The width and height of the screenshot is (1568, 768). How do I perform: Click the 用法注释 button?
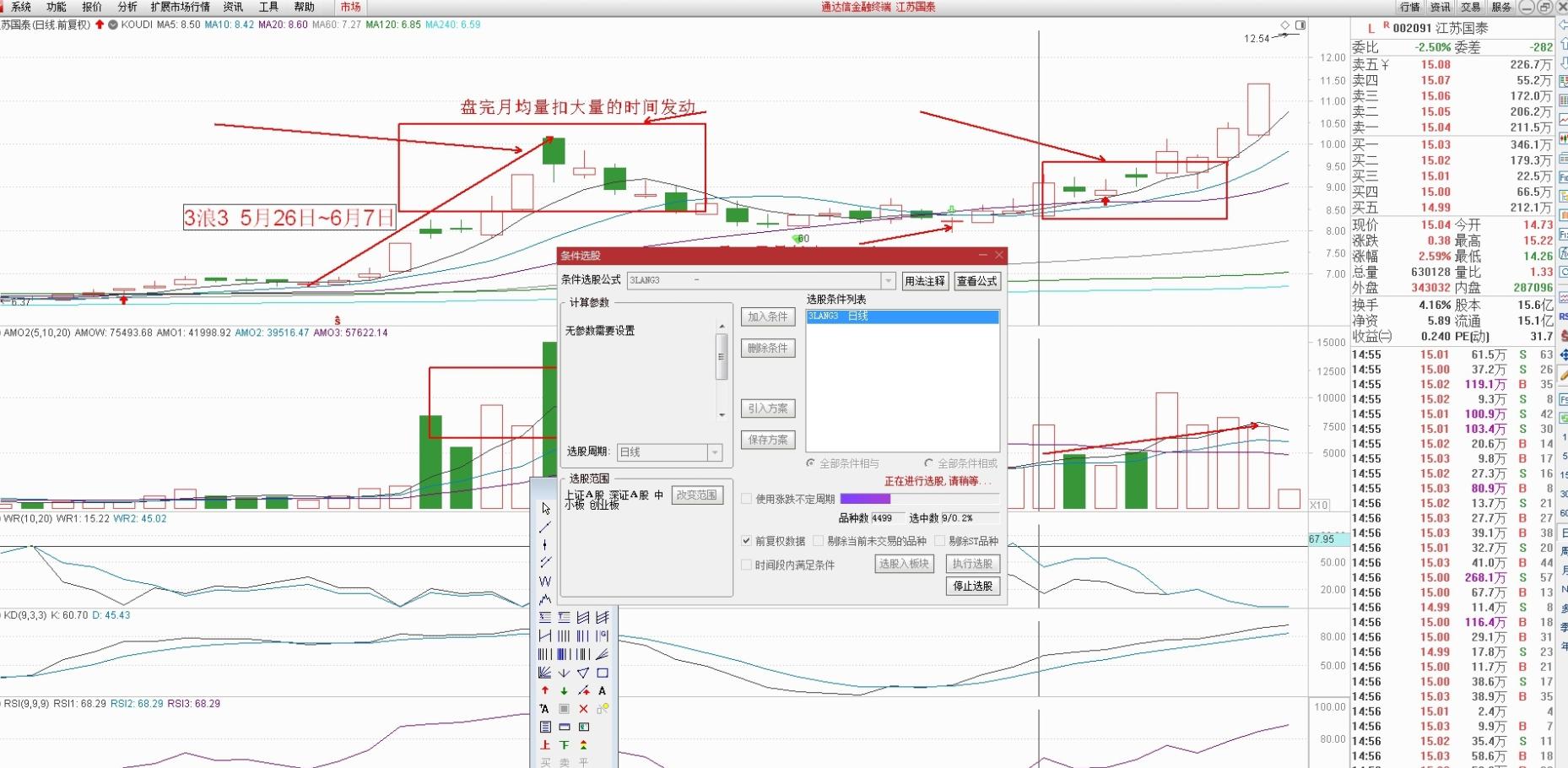(x=925, y=281)
